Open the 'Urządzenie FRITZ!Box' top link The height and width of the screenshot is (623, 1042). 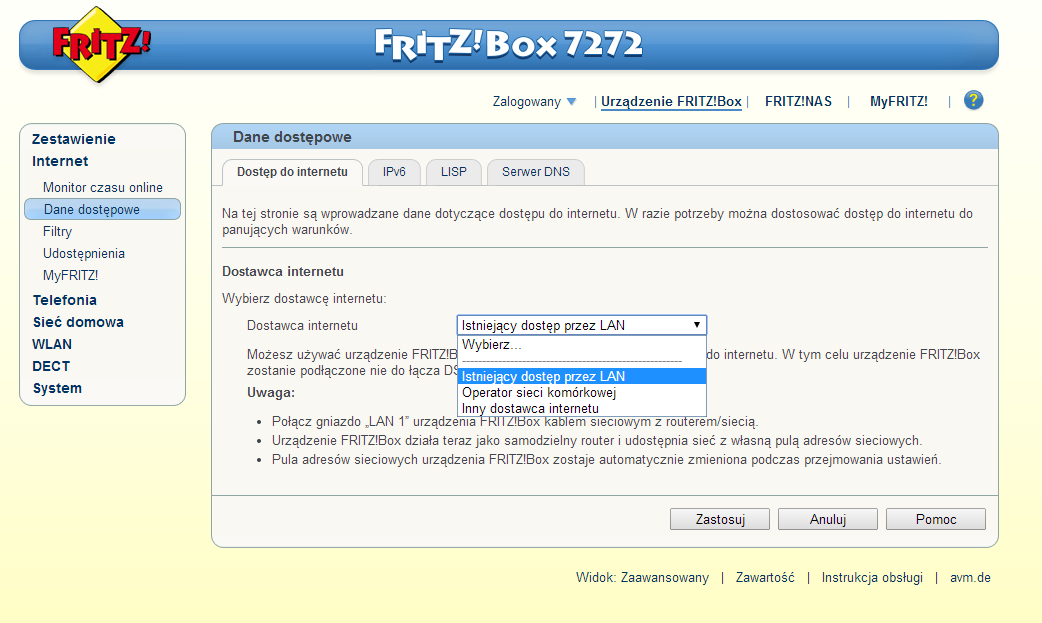click(x=671, y=102)
